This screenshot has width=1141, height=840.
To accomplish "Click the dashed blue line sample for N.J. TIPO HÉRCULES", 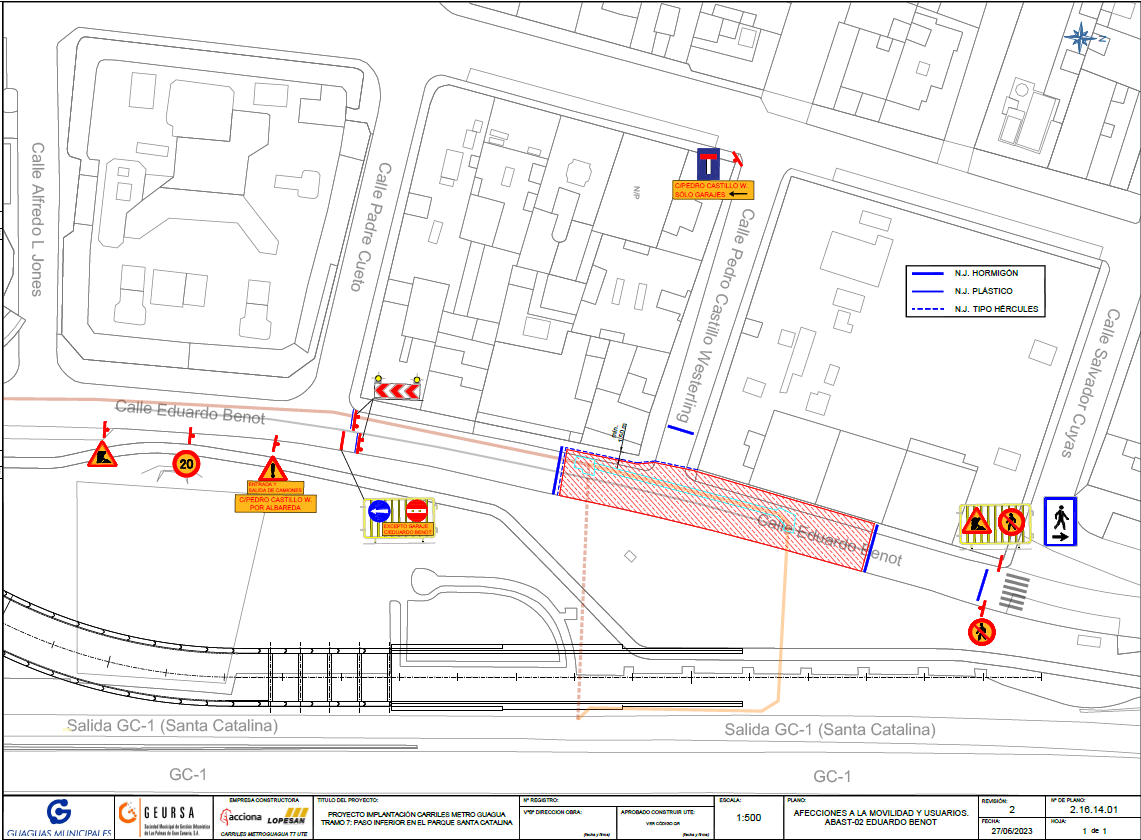I will pyautogui.click(x=928, y=309).
